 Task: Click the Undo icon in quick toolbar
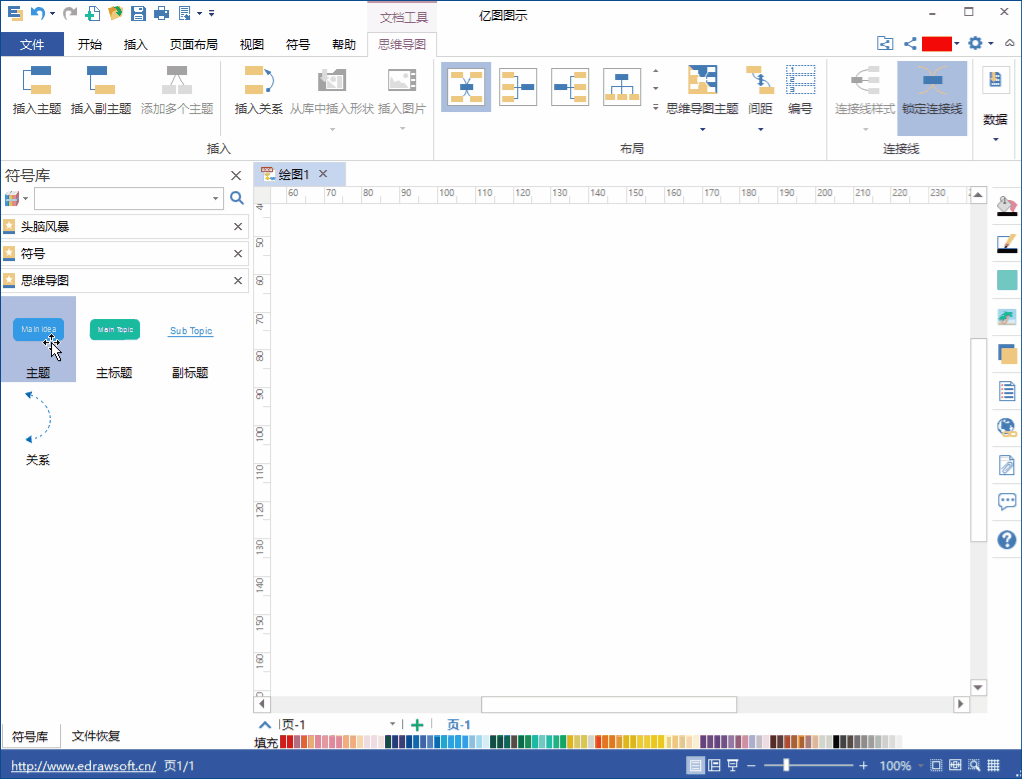tap(38, 12)
